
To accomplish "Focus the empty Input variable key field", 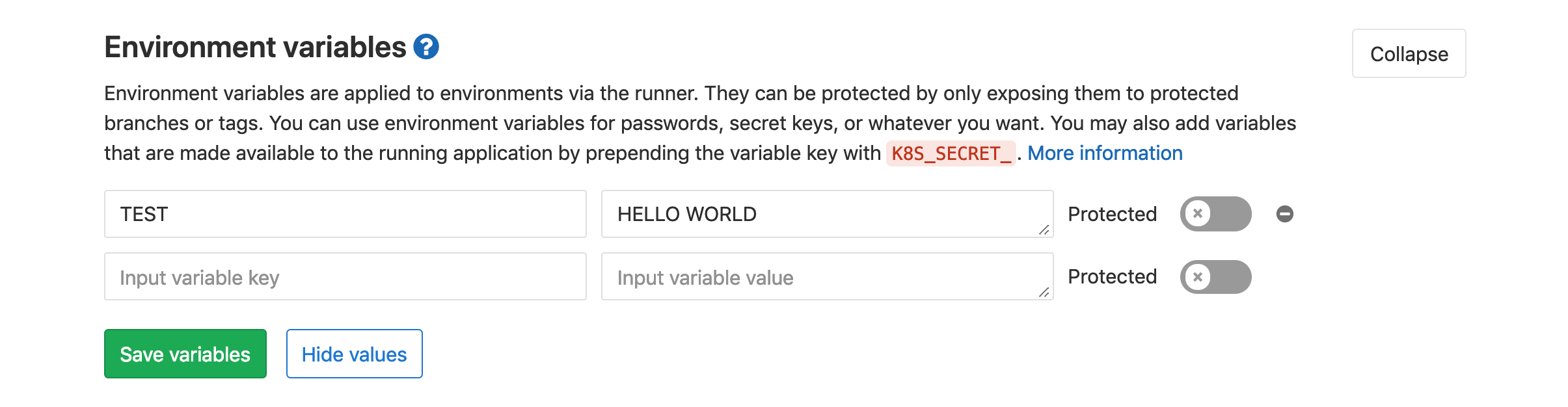I will (345, 277).
